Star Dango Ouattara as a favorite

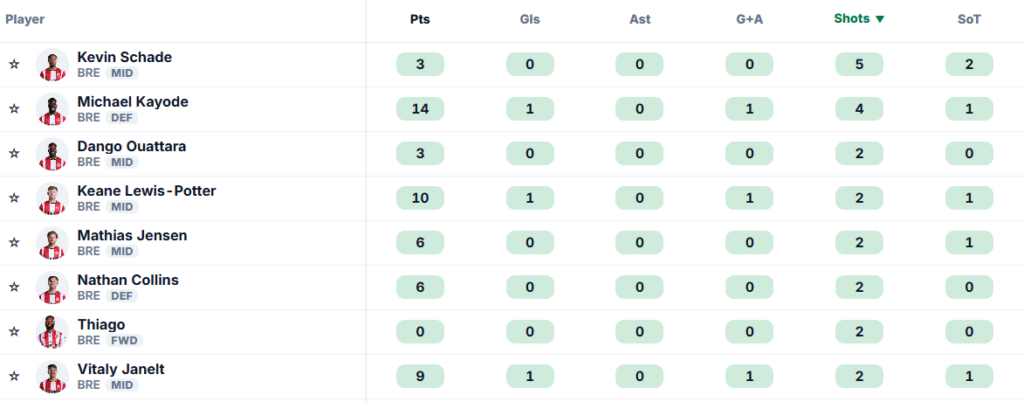(x=14, y=153)
